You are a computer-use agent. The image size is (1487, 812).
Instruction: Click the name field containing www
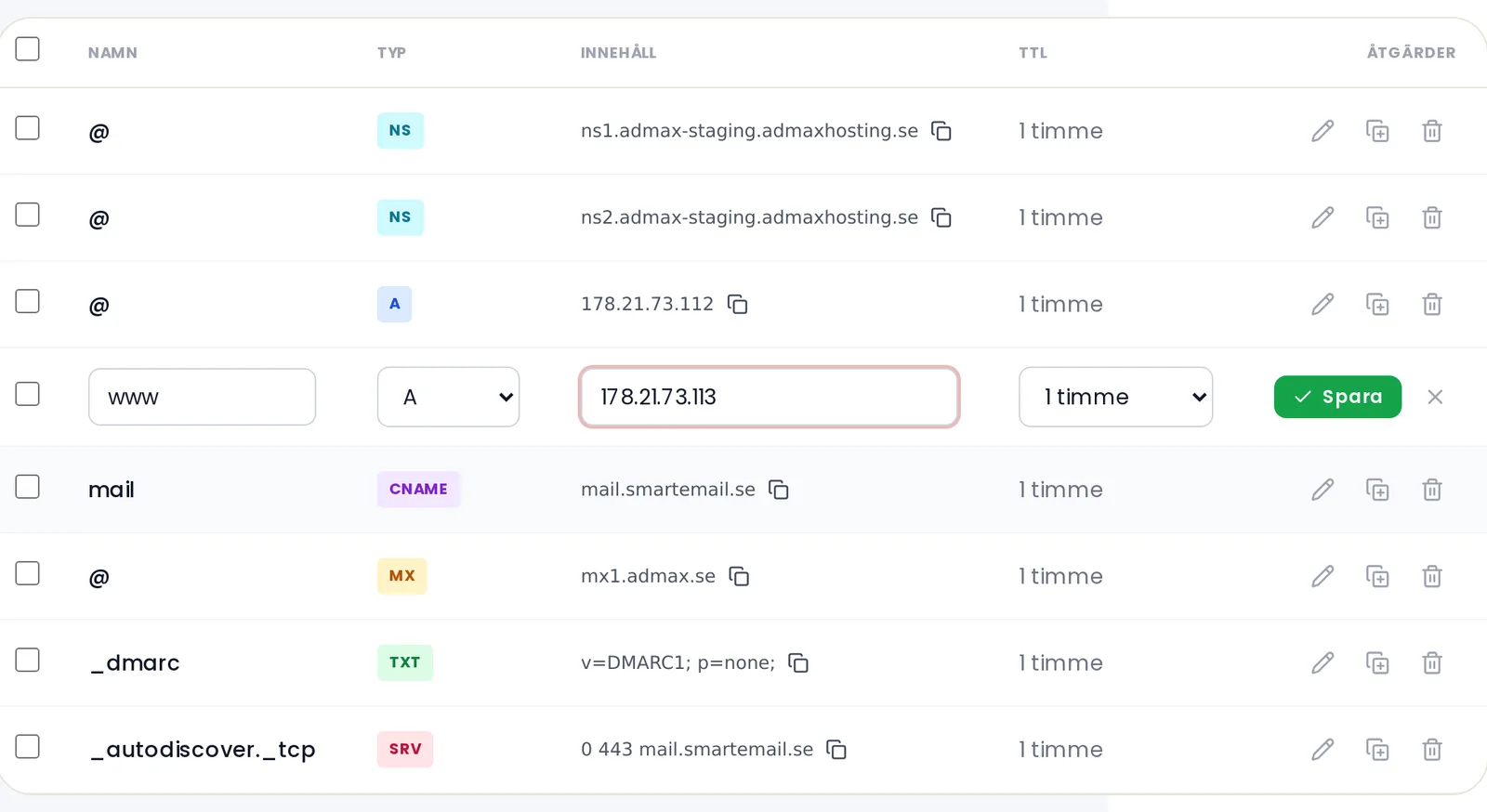point(202,397)
